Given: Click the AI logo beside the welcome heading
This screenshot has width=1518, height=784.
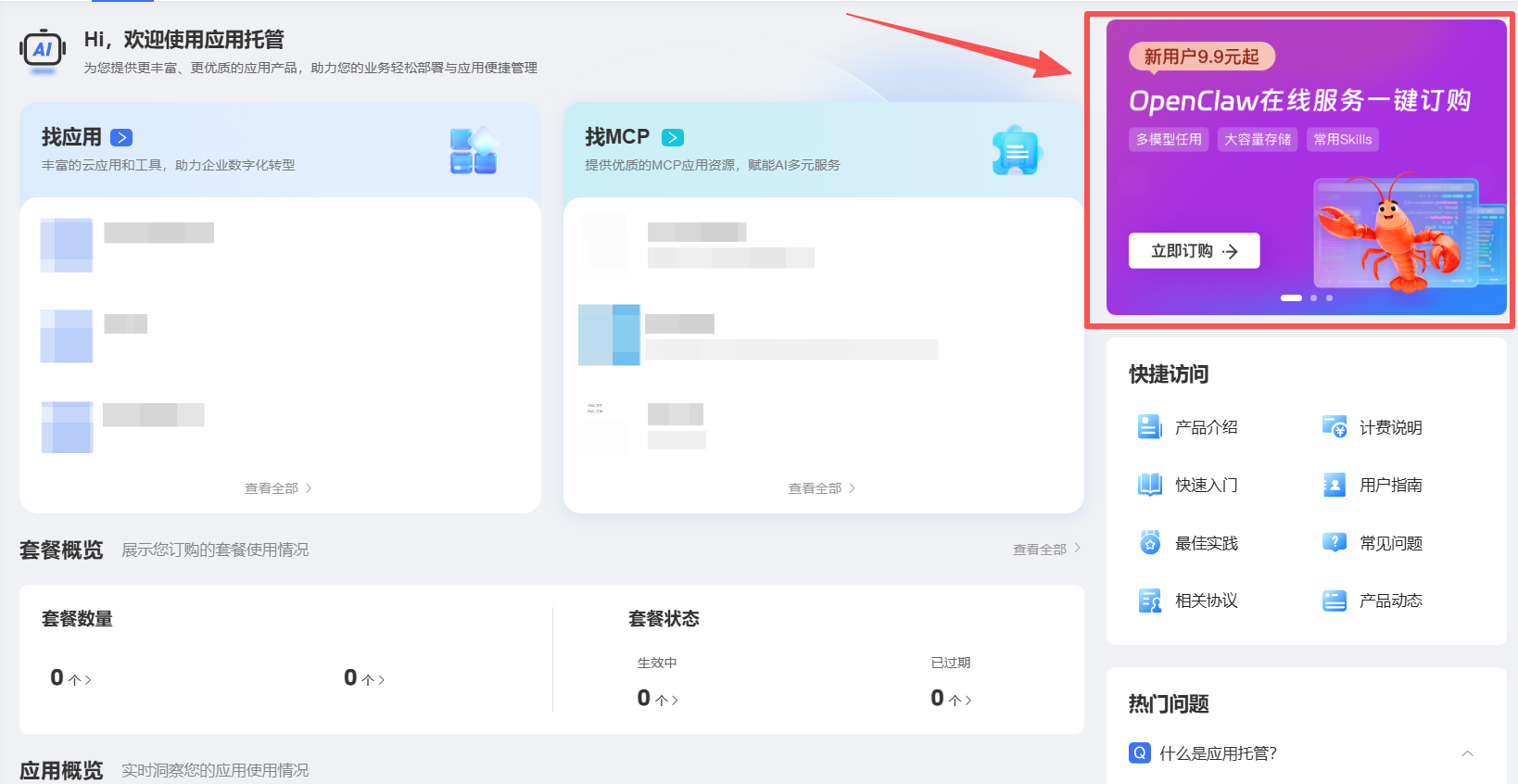Looking at the screenshot, I should 43,50.
